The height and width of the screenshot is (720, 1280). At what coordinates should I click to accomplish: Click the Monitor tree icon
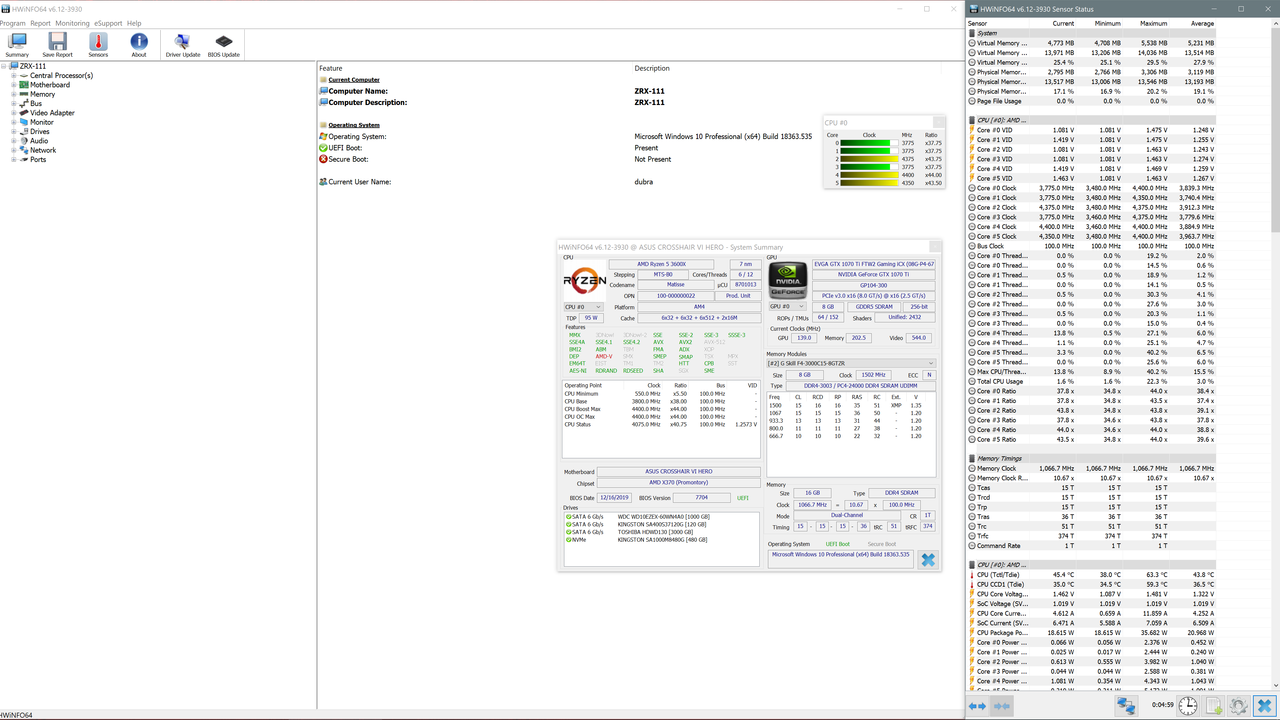tap(24, 122)
